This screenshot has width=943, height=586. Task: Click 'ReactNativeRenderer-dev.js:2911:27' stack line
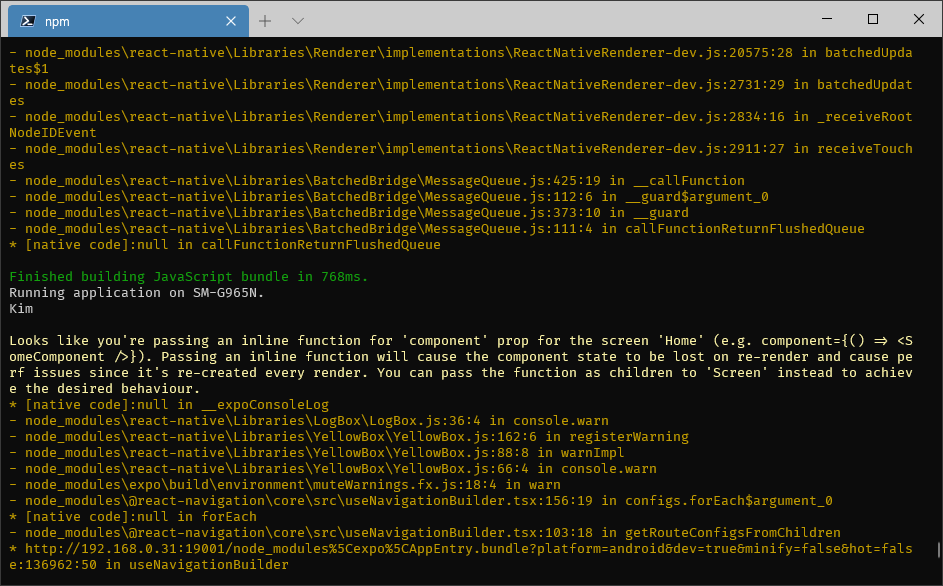point(461,156)
